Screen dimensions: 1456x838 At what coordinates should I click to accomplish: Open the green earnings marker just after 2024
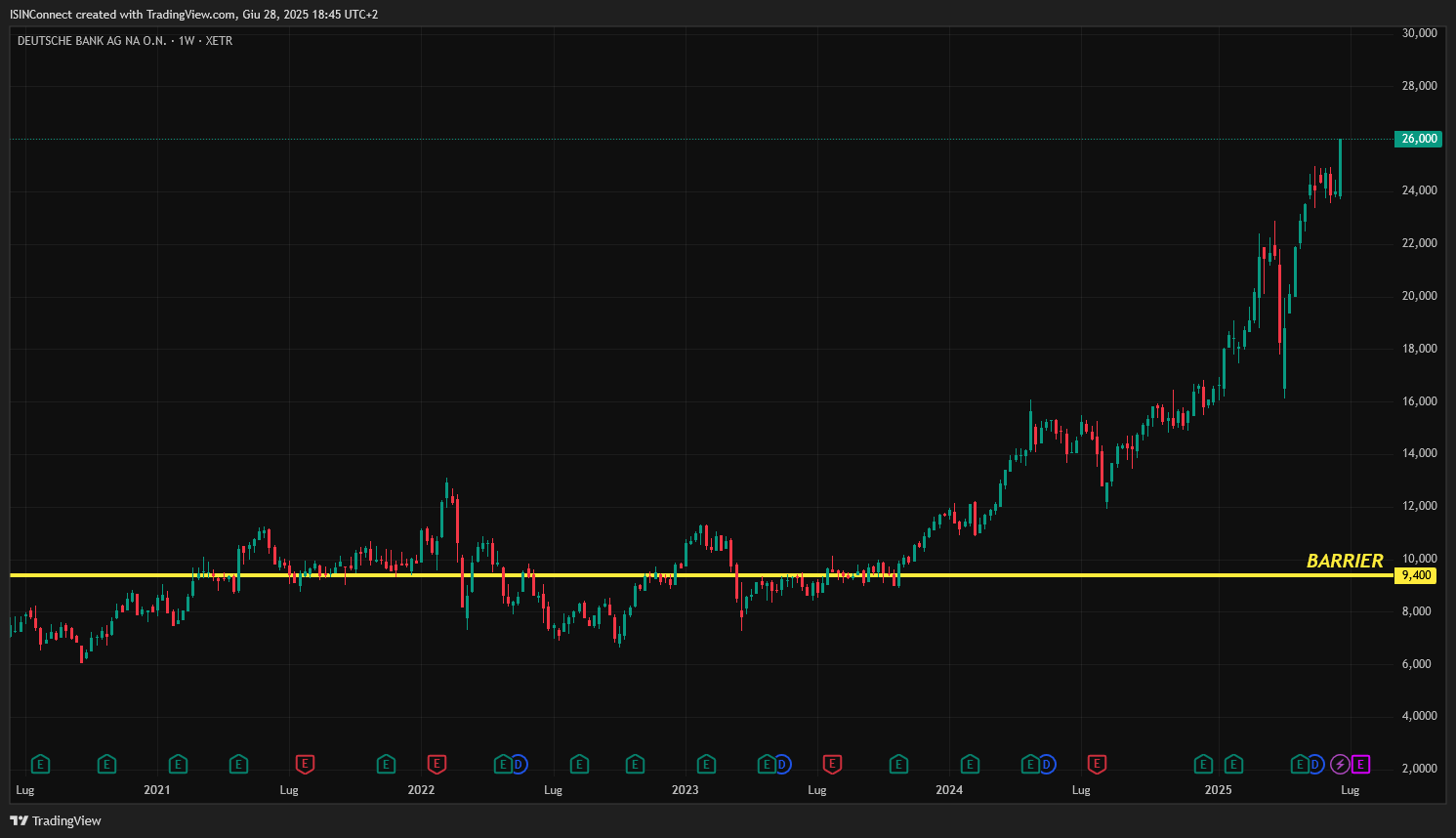click(x=970, y=764)
